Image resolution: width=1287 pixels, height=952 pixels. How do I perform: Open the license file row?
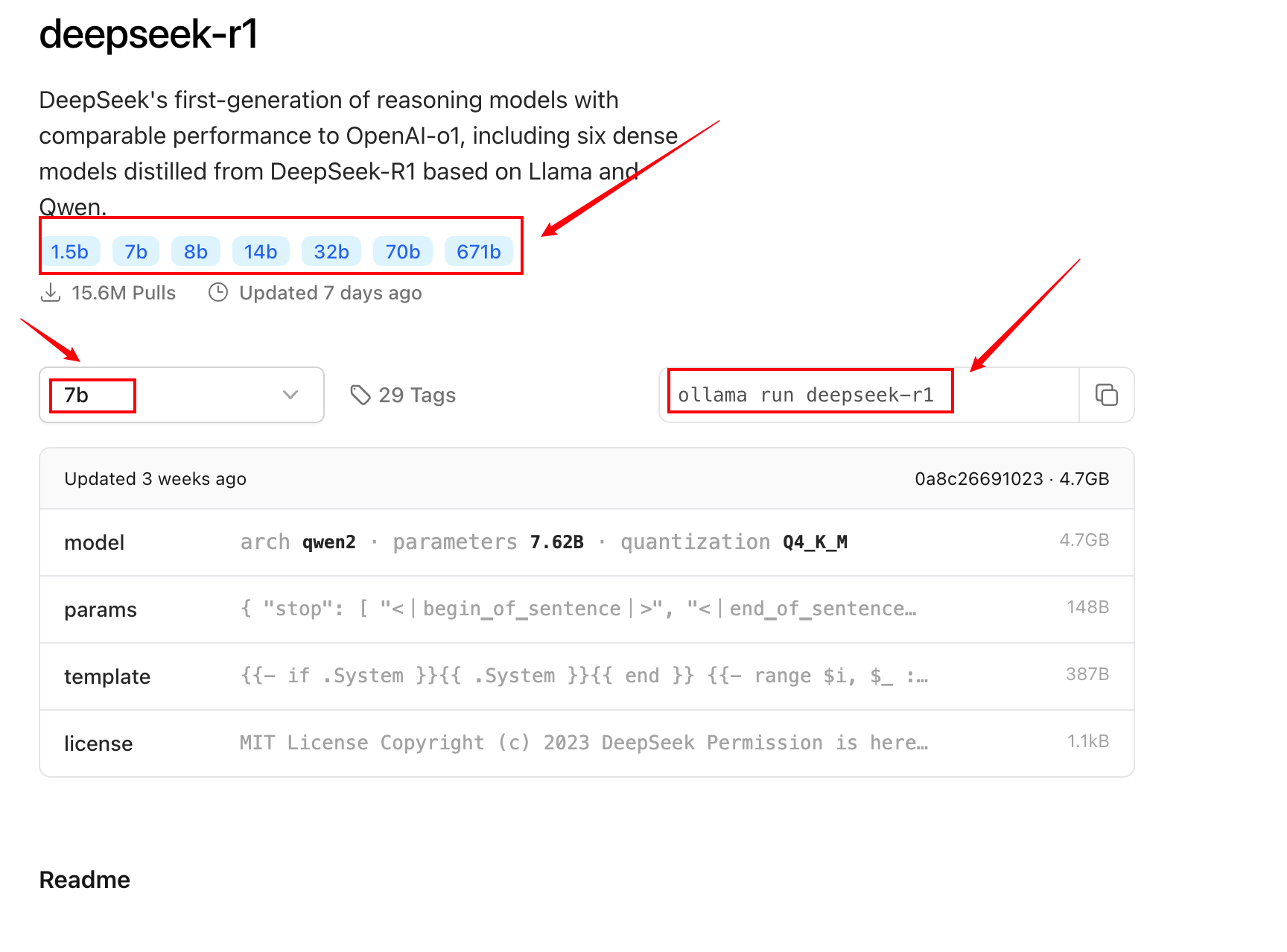(x=586, y=743)
